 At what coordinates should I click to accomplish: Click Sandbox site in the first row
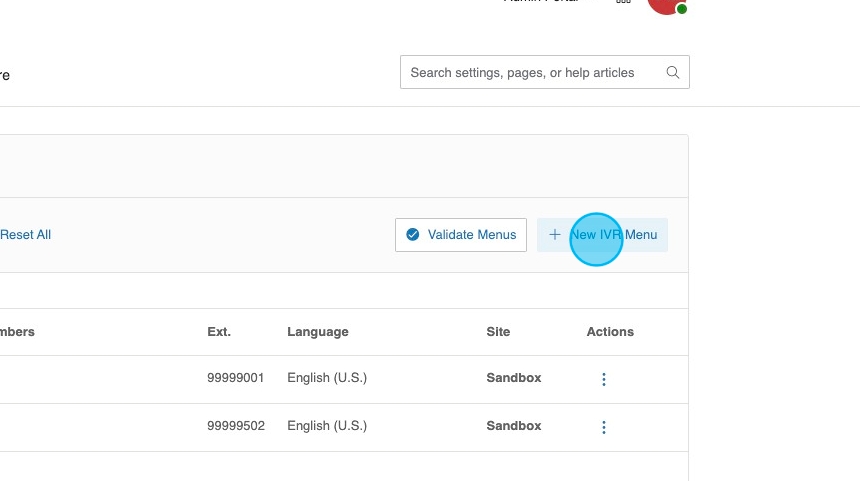(x=514, y=378)
